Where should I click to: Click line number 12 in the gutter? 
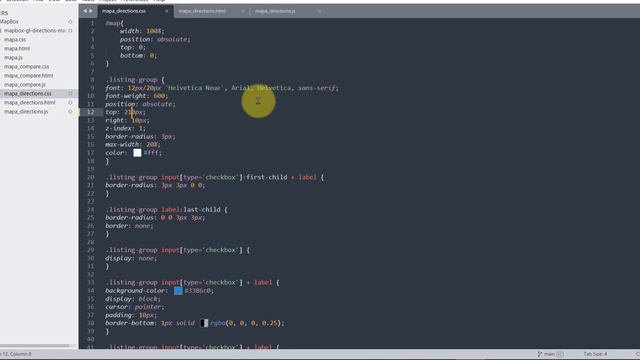coord(90,112)
